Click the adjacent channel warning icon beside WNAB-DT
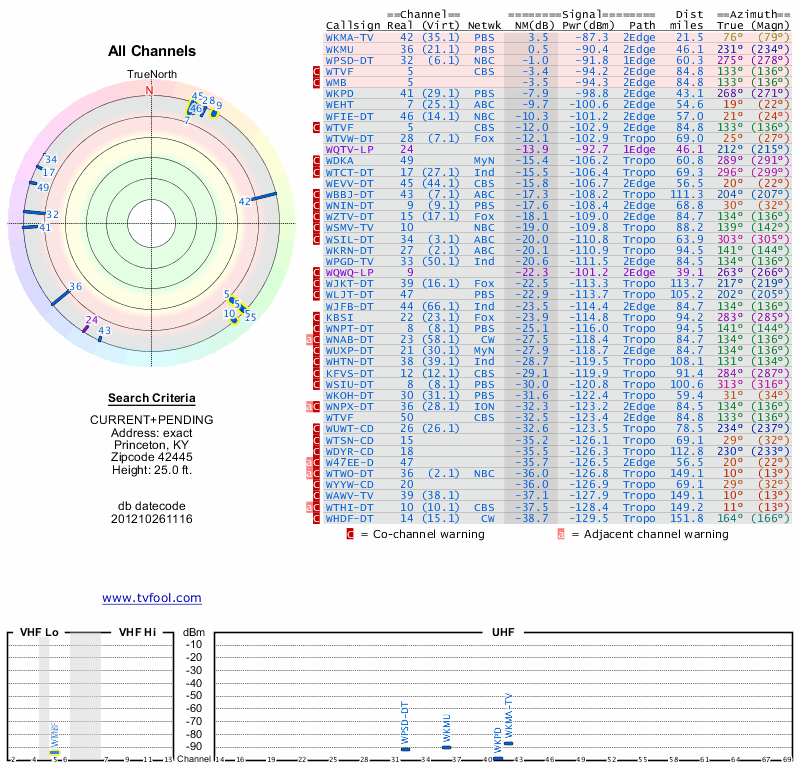 [x=309, y=340]
